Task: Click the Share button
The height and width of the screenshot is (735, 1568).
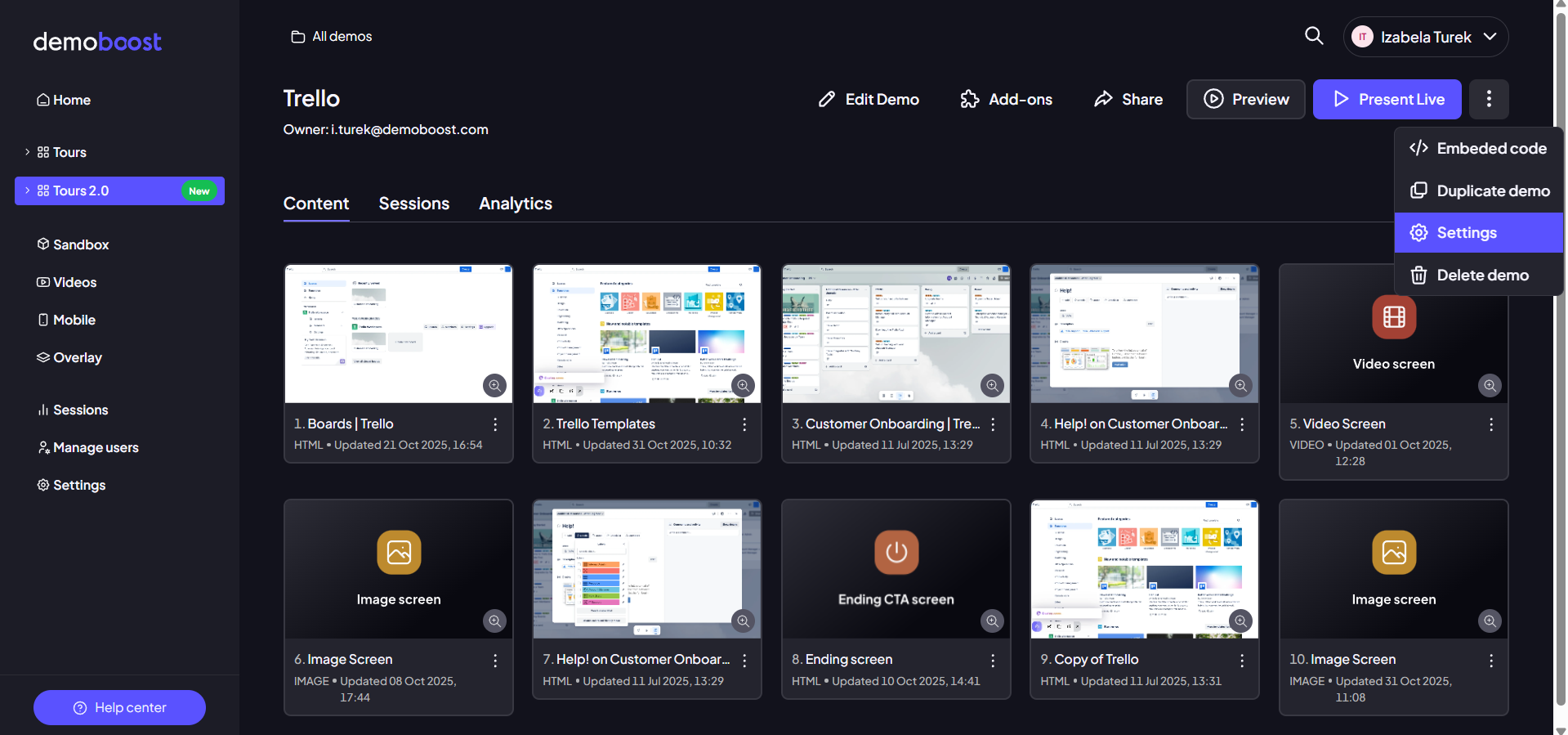Action: [x=1128, y=99]
